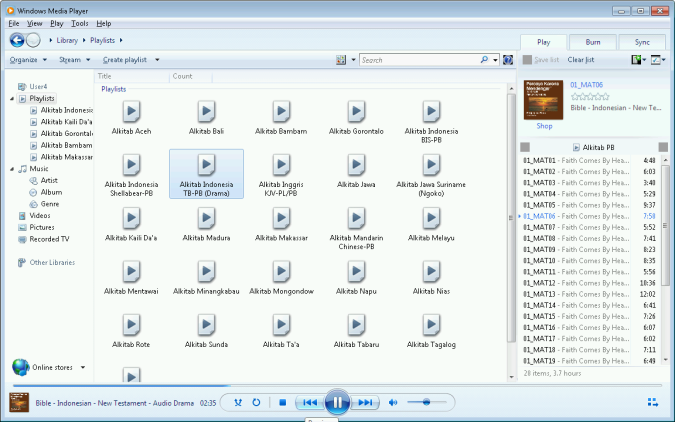
Task: Click the playback seek bar
Action: tap(337, 385)
